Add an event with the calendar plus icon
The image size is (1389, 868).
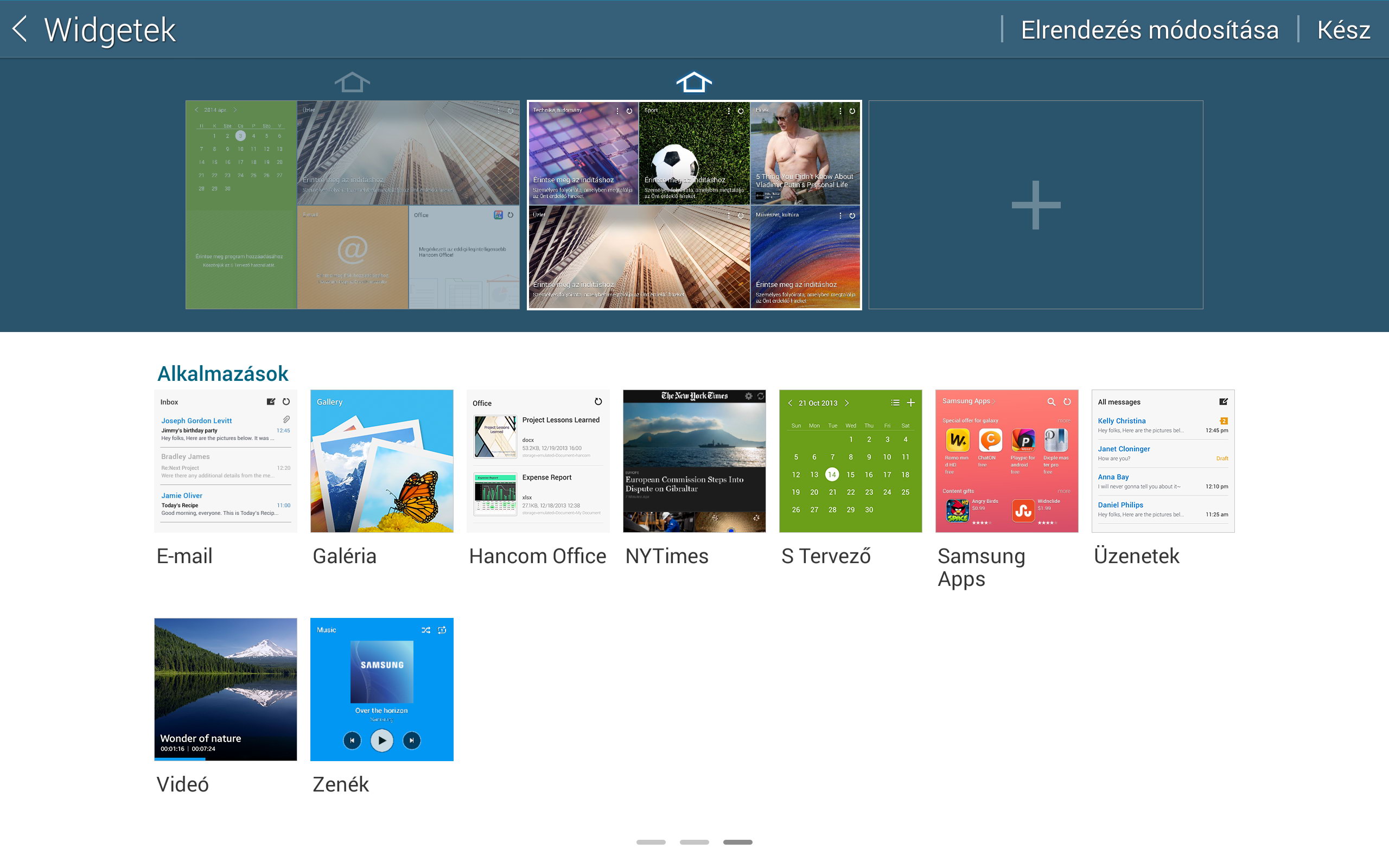click(x=911, y=403)
